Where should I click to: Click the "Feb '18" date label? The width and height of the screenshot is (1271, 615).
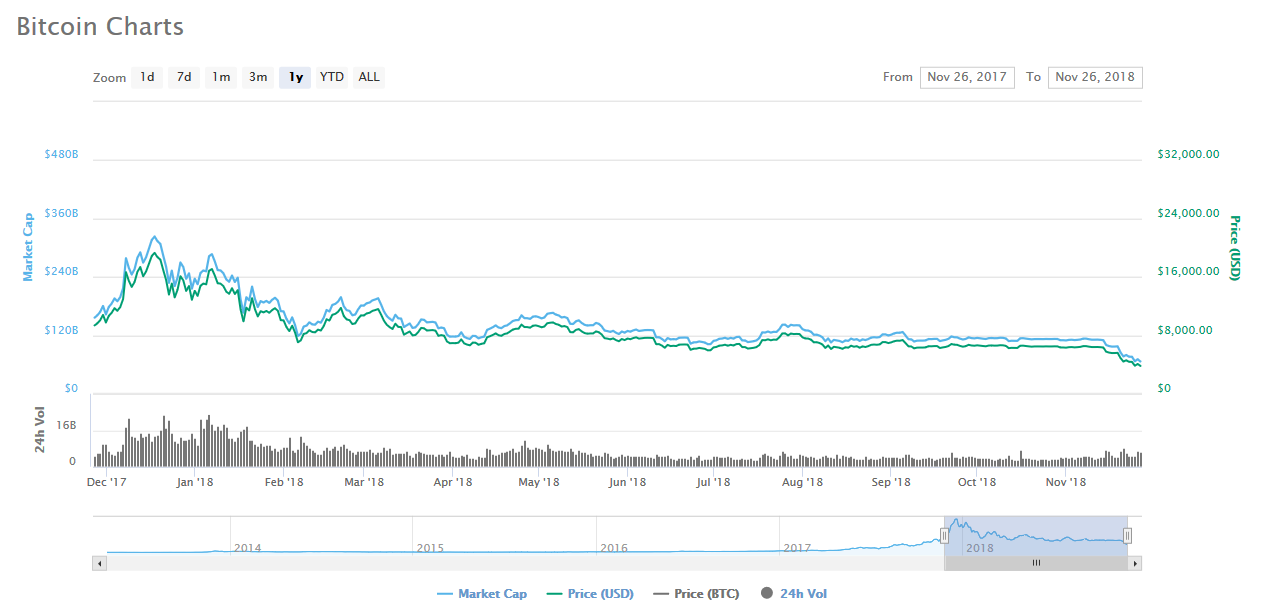[284, 482]
